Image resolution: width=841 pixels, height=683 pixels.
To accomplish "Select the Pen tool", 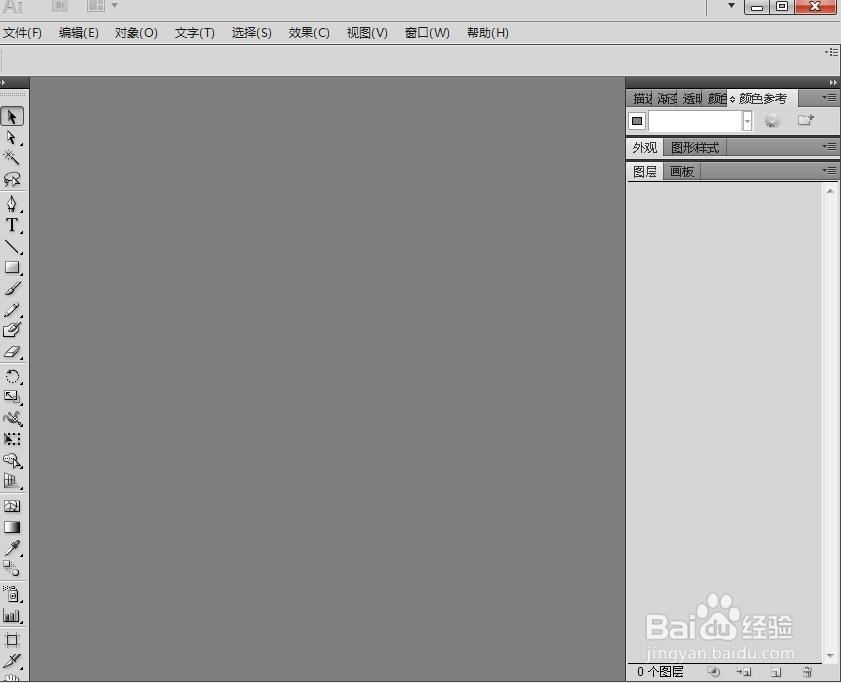I will coord(12,203).
